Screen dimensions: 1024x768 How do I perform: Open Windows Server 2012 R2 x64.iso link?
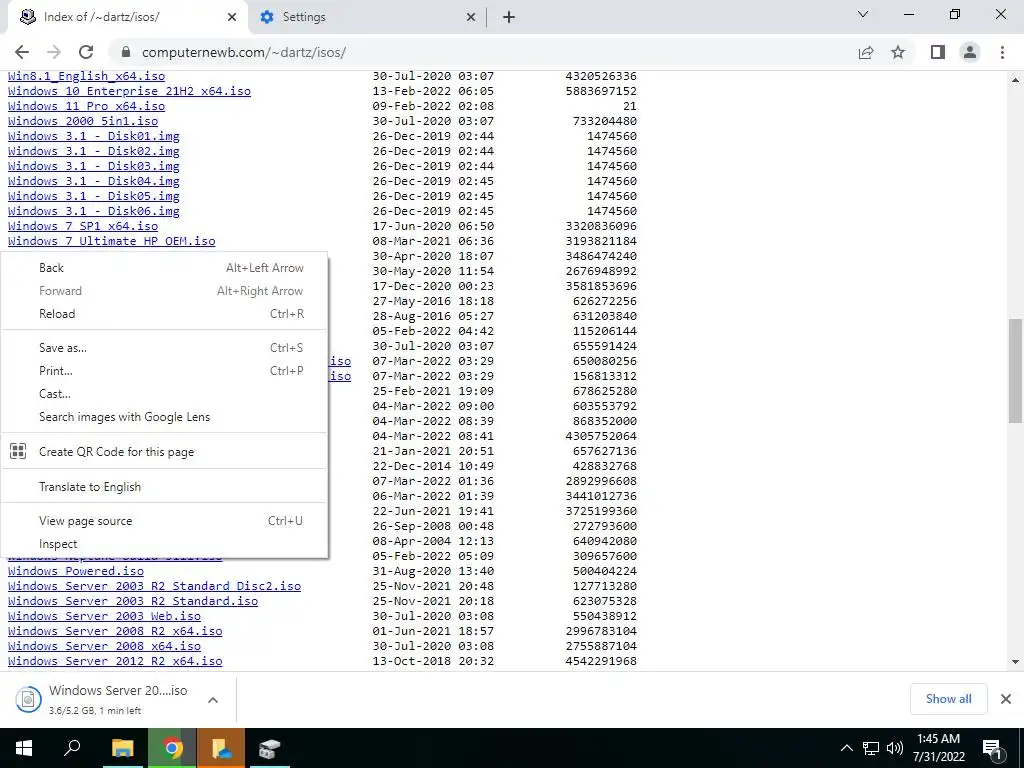(x=115, y=662)
